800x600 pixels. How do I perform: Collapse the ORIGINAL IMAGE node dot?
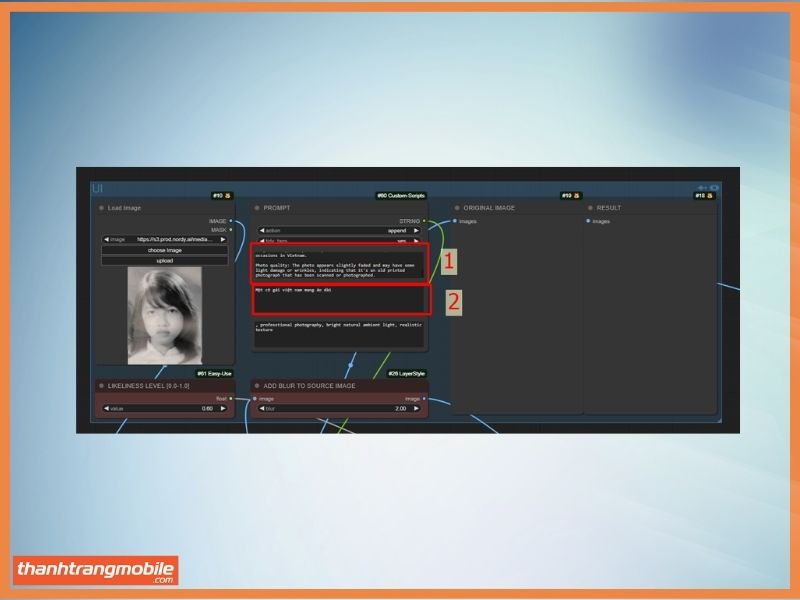pos(457,208)
